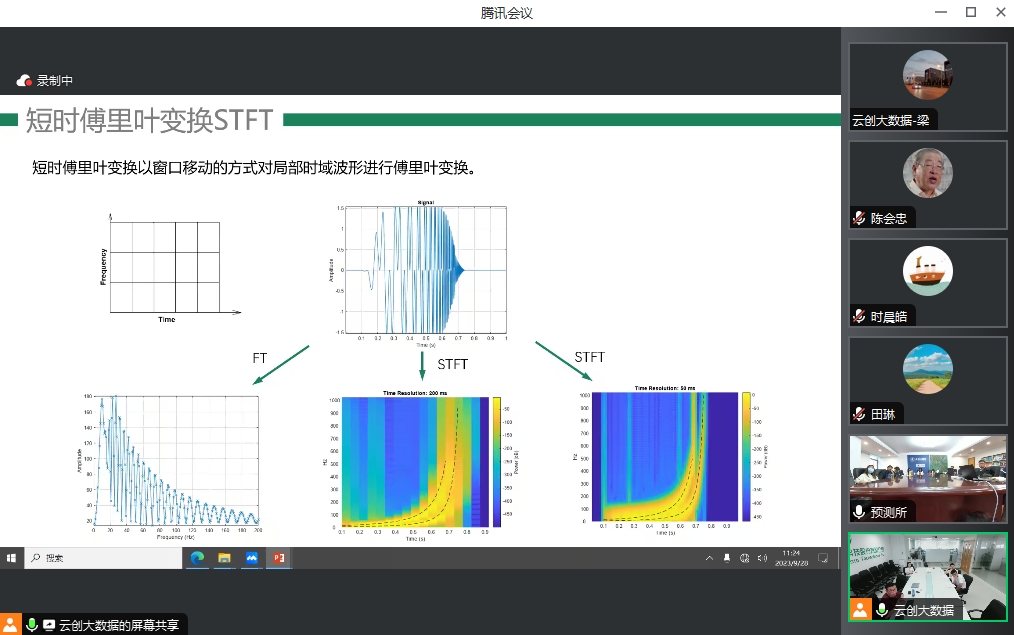Open the Windows Start menu
Screen dimensions: 1014x635
coord(11,558)
